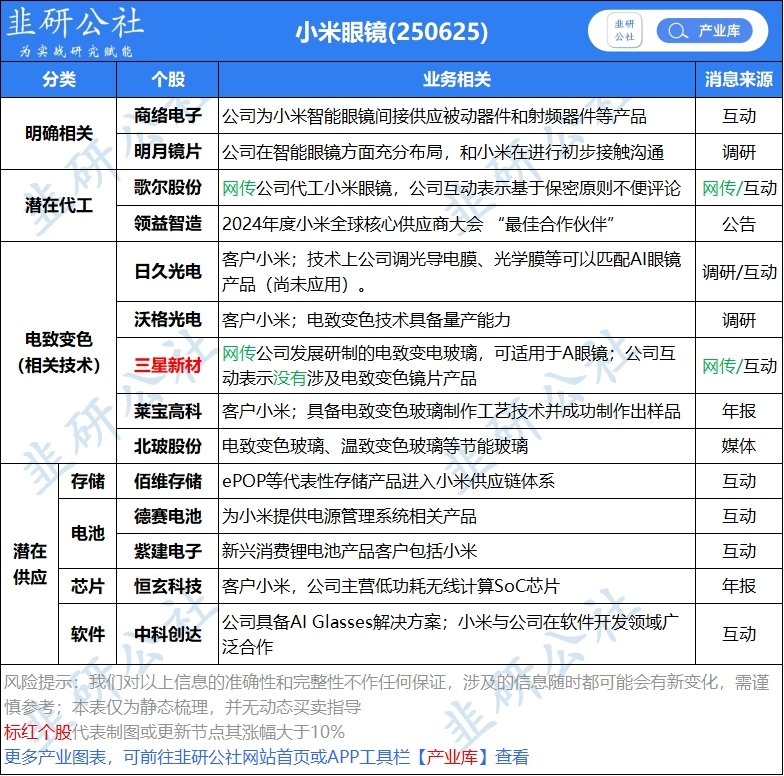
Task: Click 明月镜片 description about 初步接触沟通
Action: pyautogui.click(x=442, y=152)
